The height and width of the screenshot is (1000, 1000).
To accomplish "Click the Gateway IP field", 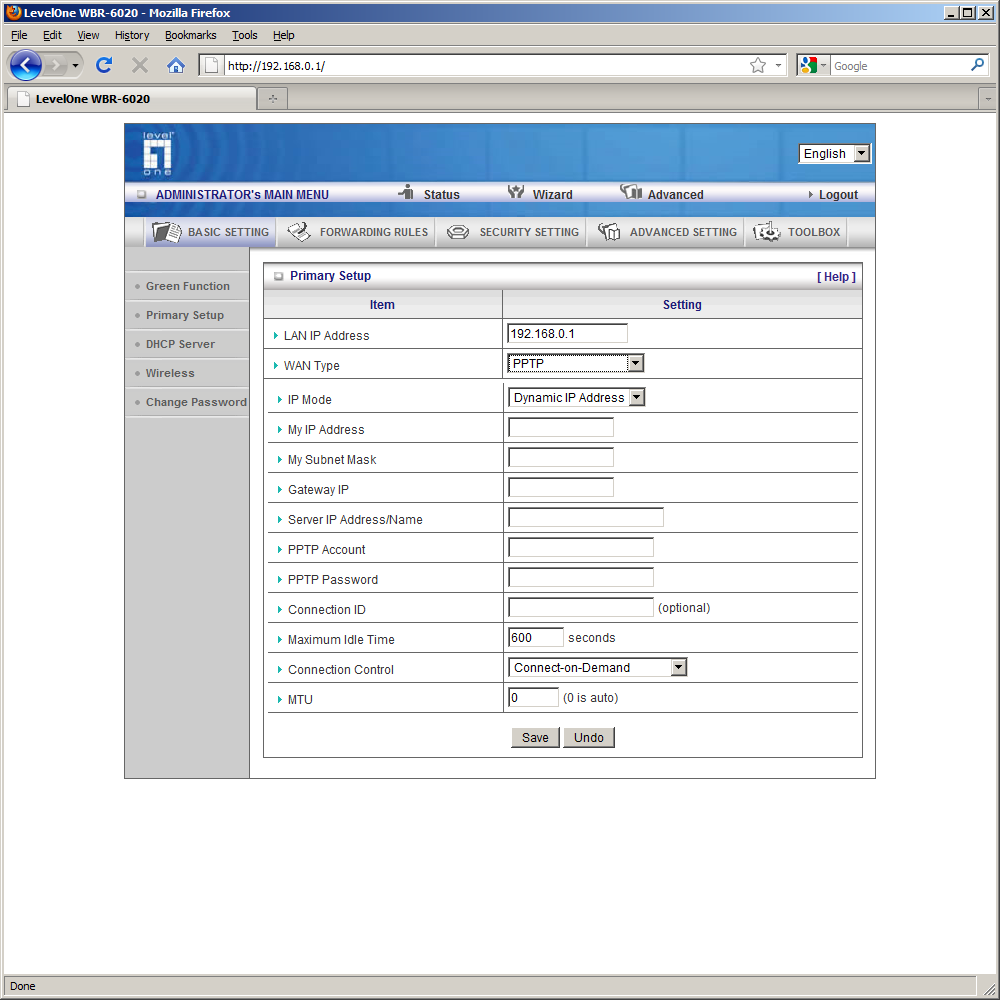I will (561, 487).
